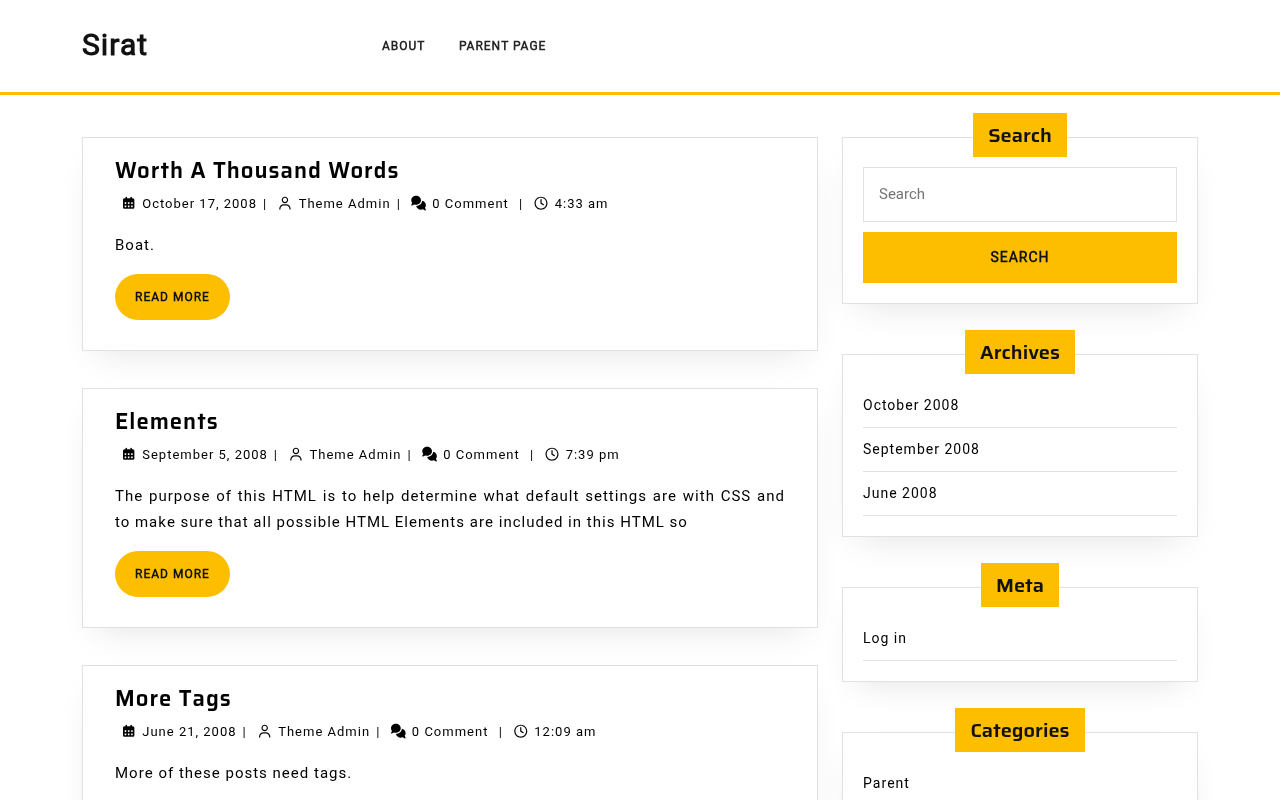The height and width of the screenshot is (800, 1280).
Task: Click Theme Admin on Worth A Thousand Words post
Action: [344, 204]
